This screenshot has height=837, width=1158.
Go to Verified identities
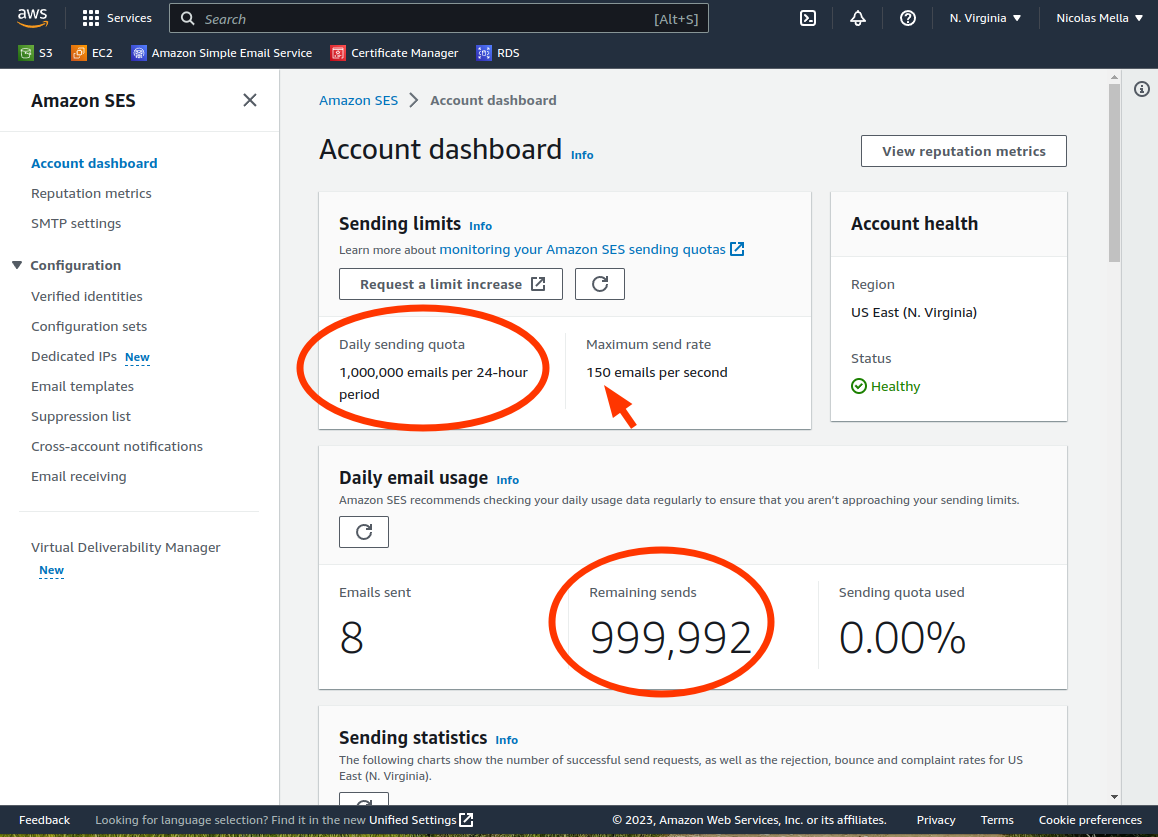[87, 296]
